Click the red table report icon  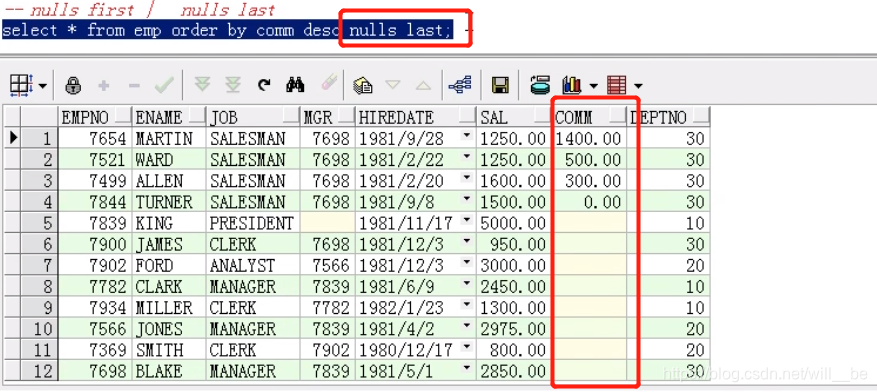(616, 86)
